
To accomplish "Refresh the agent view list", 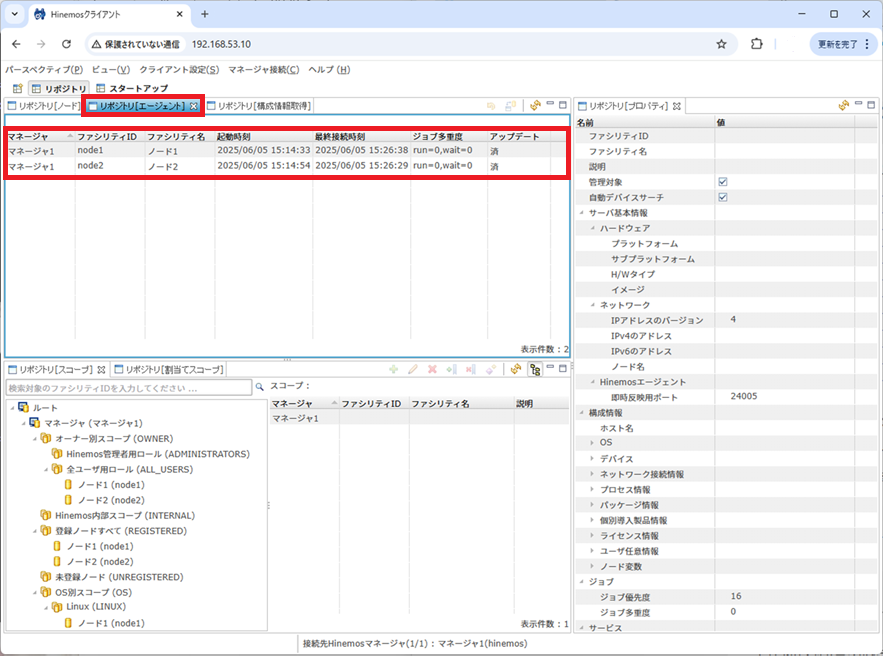I will coord(535,105).
